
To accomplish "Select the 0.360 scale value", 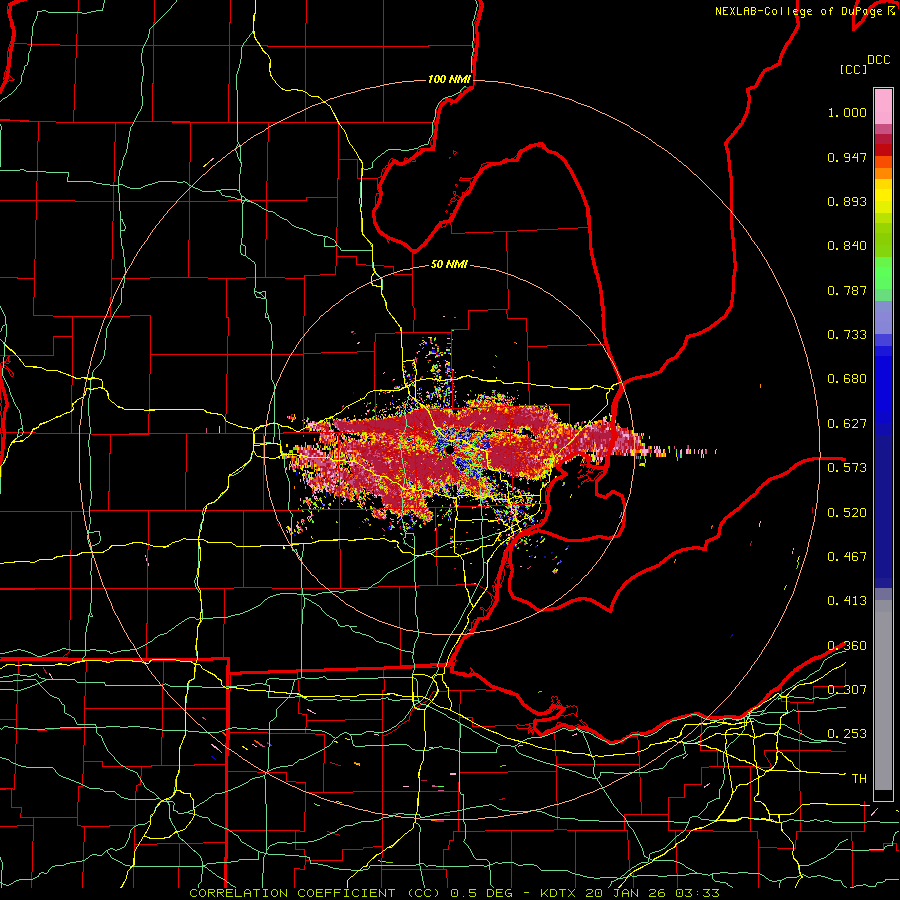I will pyautogui.click(x=847, y=645).
